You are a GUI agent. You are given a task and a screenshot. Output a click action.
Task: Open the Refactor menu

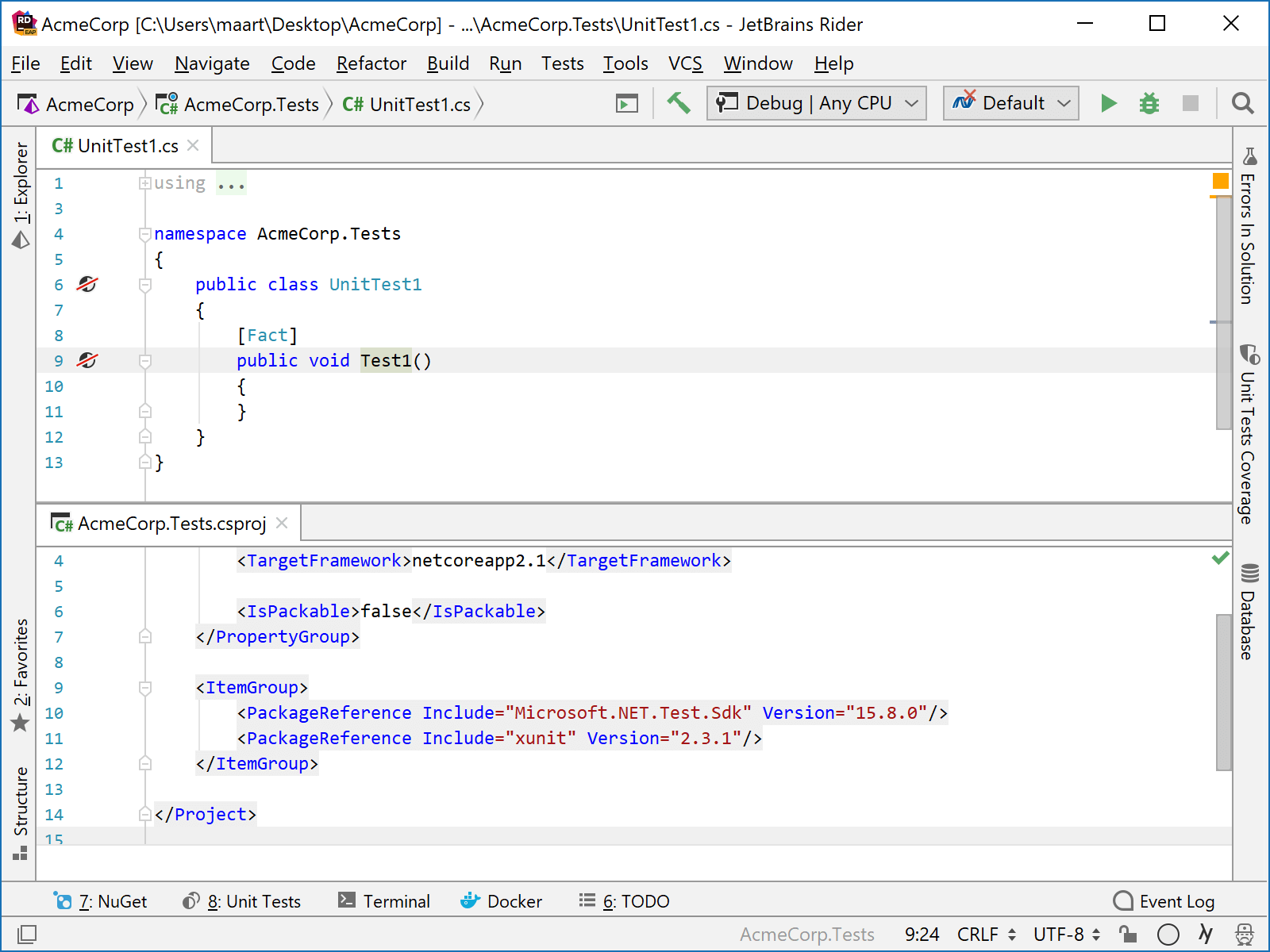click(x=371, y=63)
